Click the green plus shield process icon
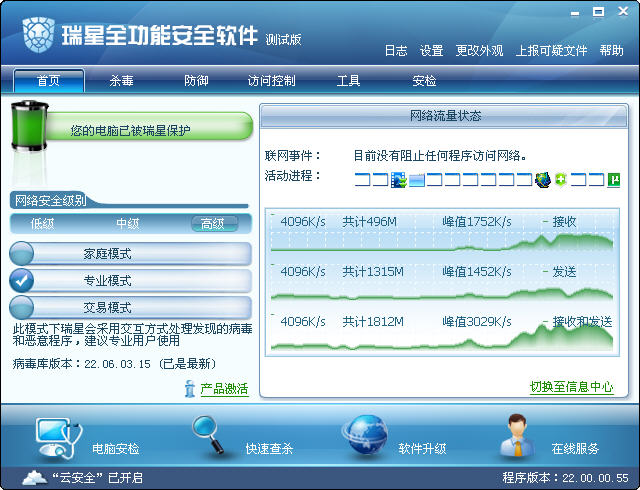The width and height of the screenshot is (640, 490). [560, 180]
